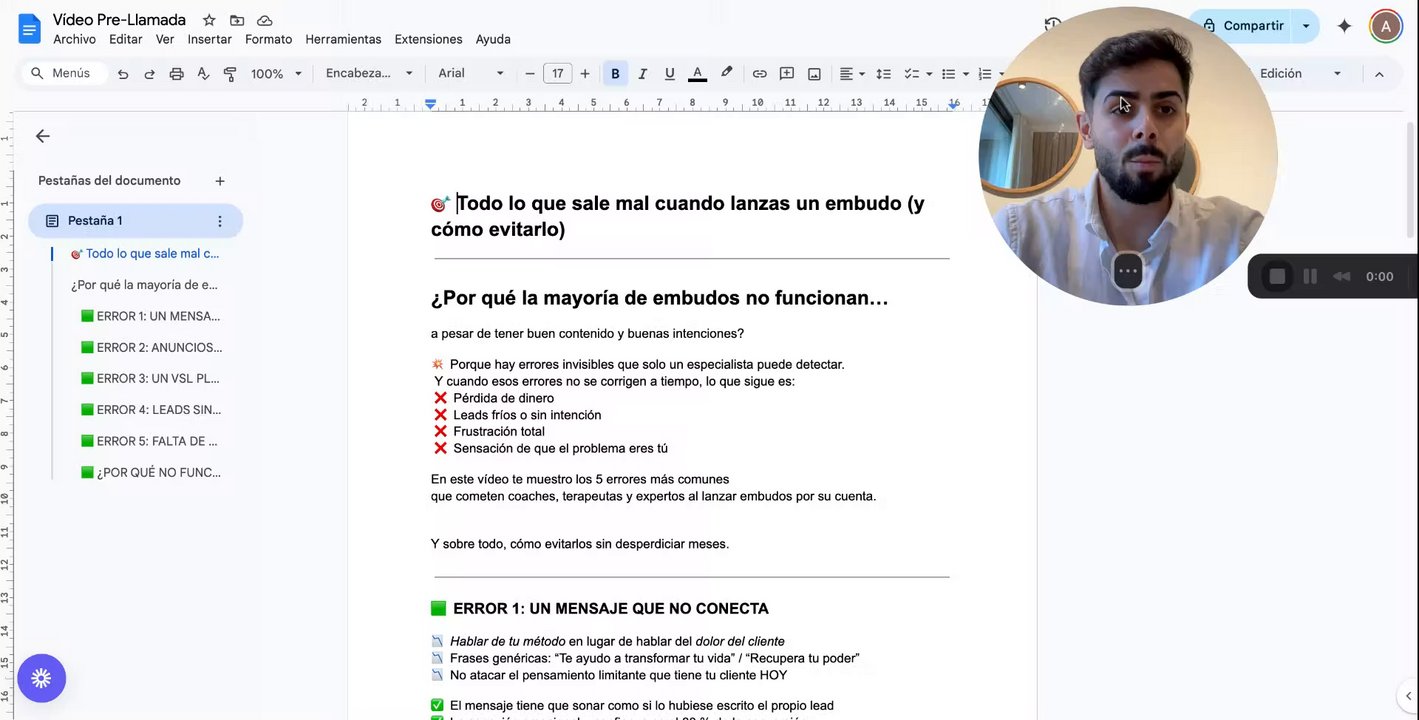This screenshot has height=720, width=1419.
Task: Toggle italic formatting
Action: [x=642, y=74]
